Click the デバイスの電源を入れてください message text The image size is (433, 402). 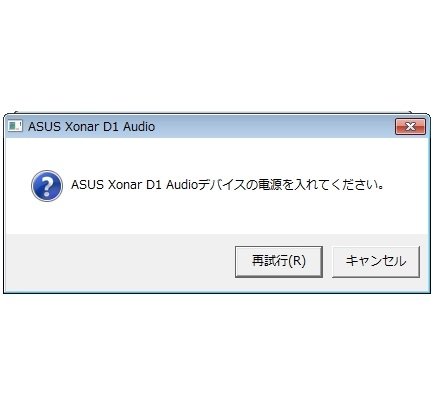coord(290,184)
